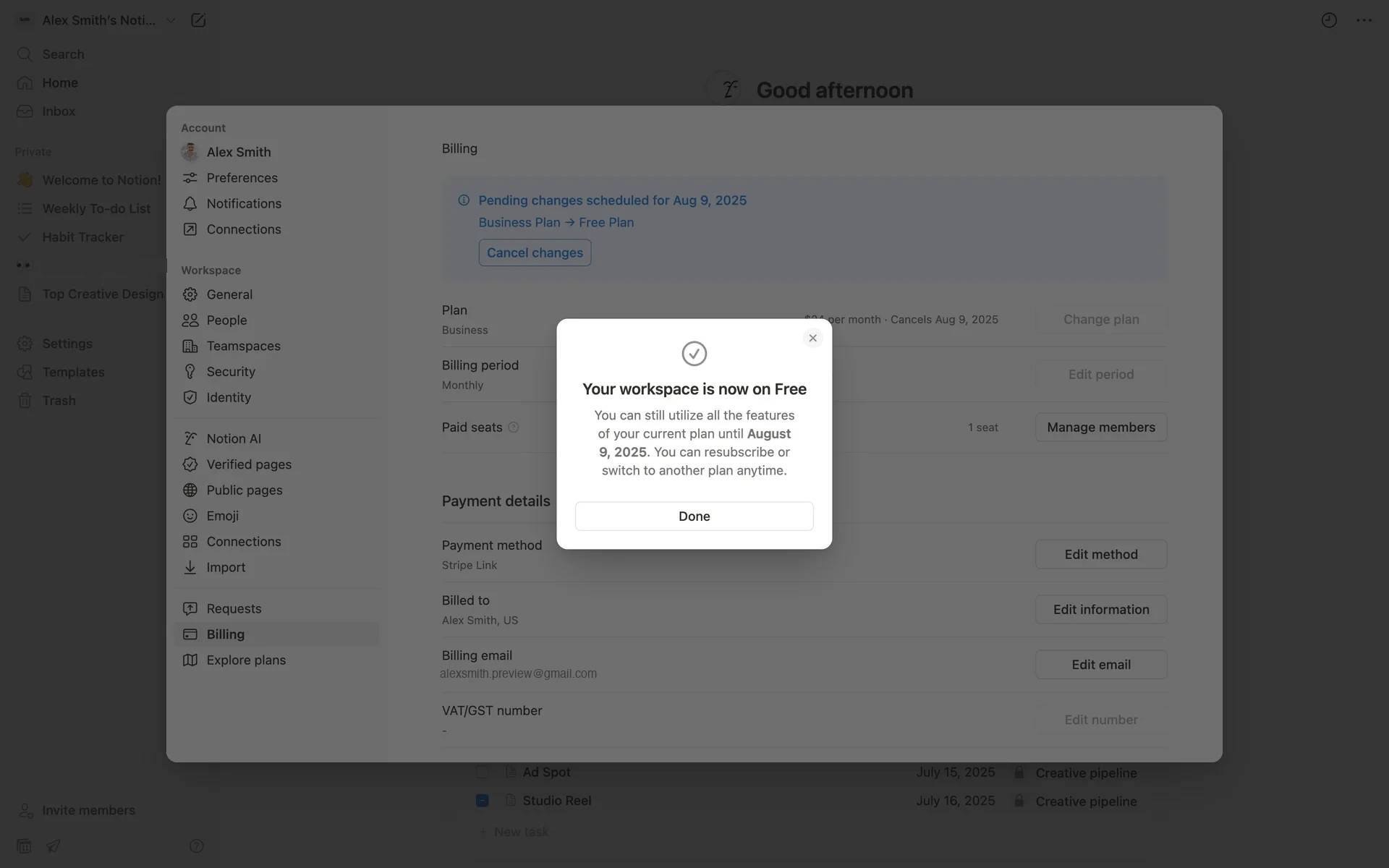Click the Preferences sliders icon
The height and width of the screenshot is (868, 1389).
(x=190, y=178)
